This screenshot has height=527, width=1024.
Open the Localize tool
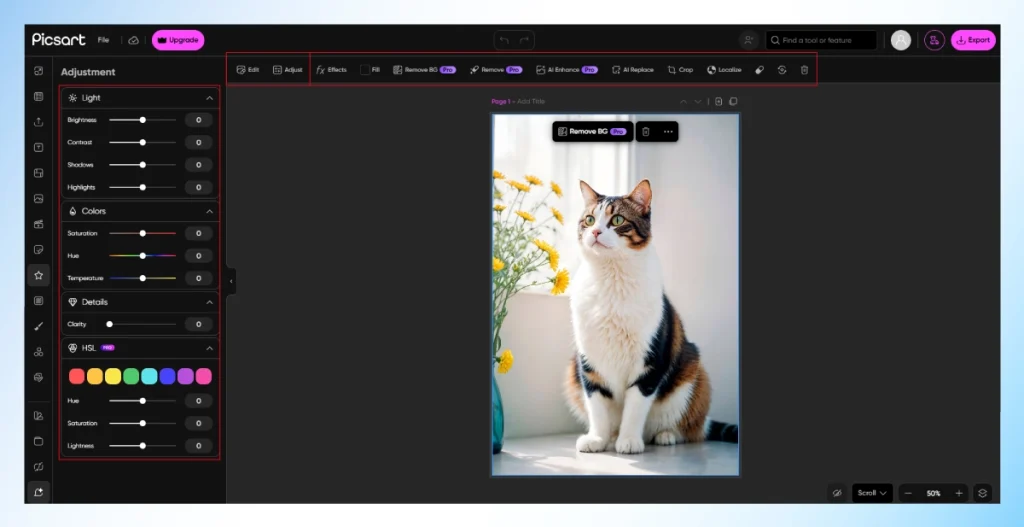(x=724, y=70)
